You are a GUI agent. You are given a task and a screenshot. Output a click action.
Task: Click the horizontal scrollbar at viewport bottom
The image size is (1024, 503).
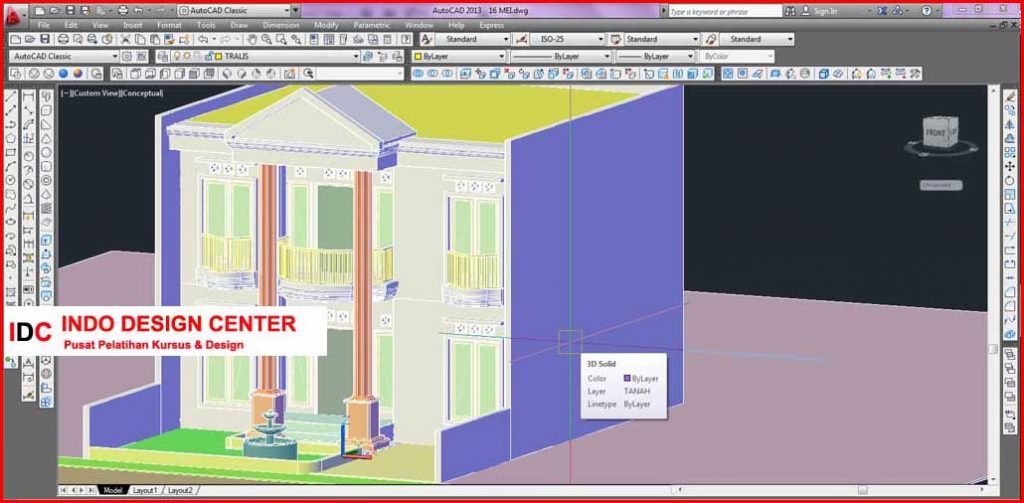coord(829,490)
